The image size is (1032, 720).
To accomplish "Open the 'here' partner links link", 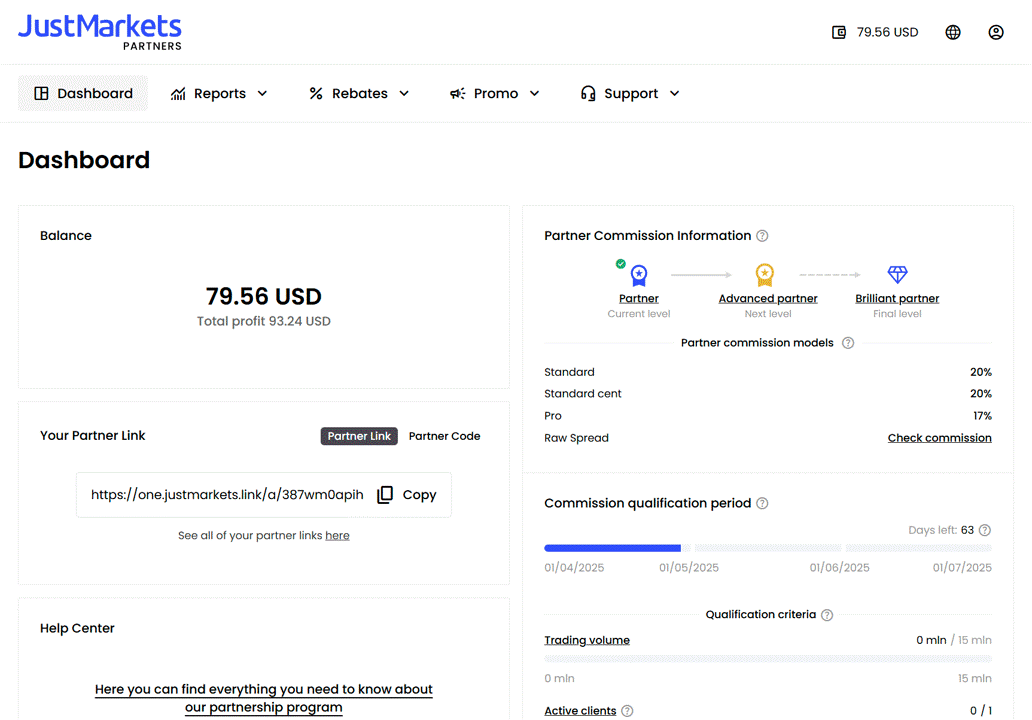I will coord(337,536).
